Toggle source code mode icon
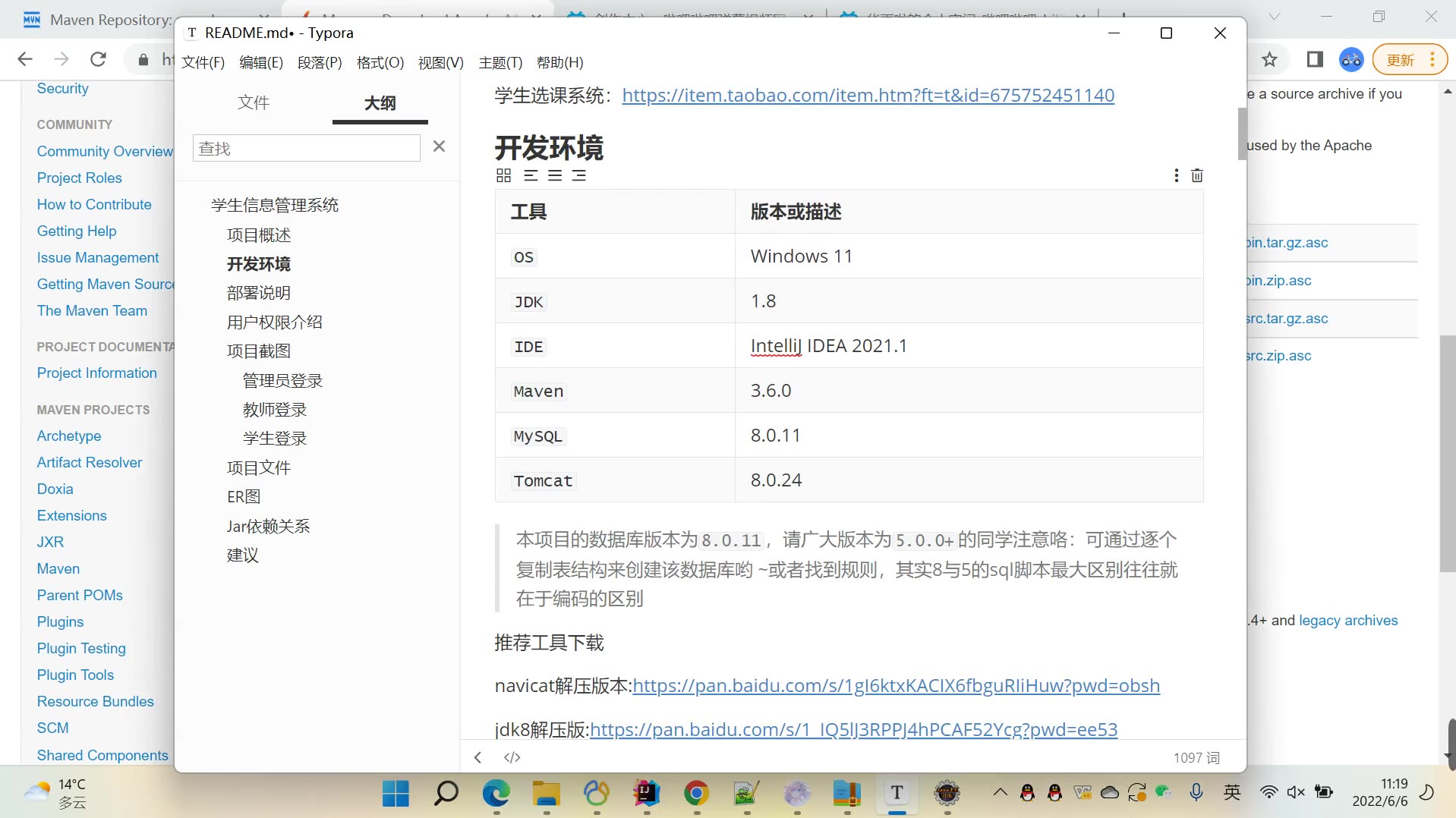Image resolution: width=1456 pixels, height=818 pixels. tap(512, 757)
